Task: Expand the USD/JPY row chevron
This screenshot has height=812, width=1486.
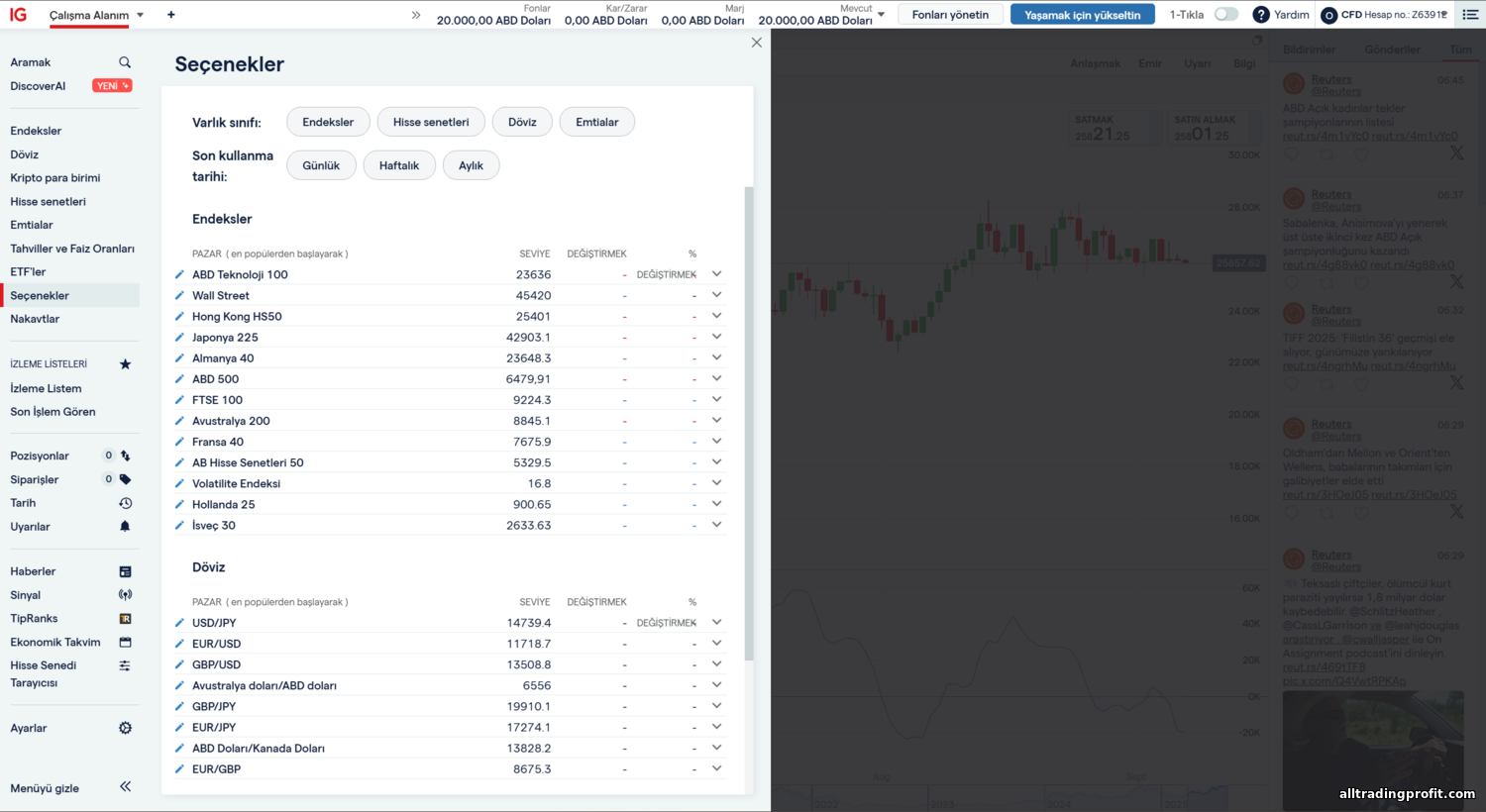Action: point(716,623)
